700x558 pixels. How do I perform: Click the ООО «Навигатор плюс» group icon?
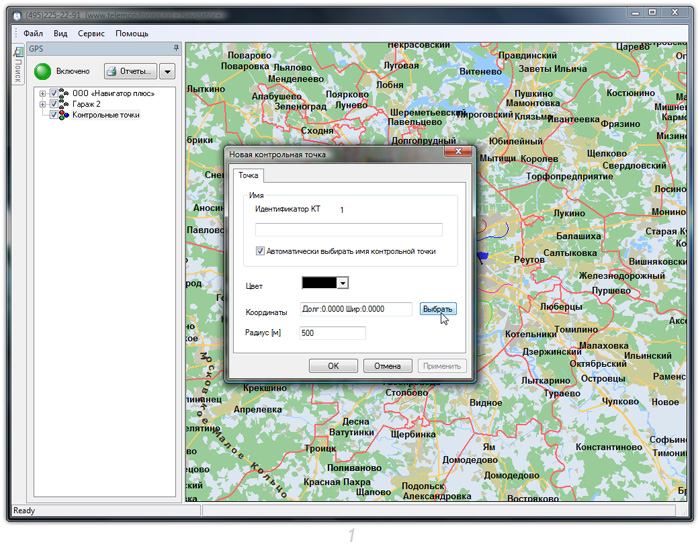tap(64, 94)
